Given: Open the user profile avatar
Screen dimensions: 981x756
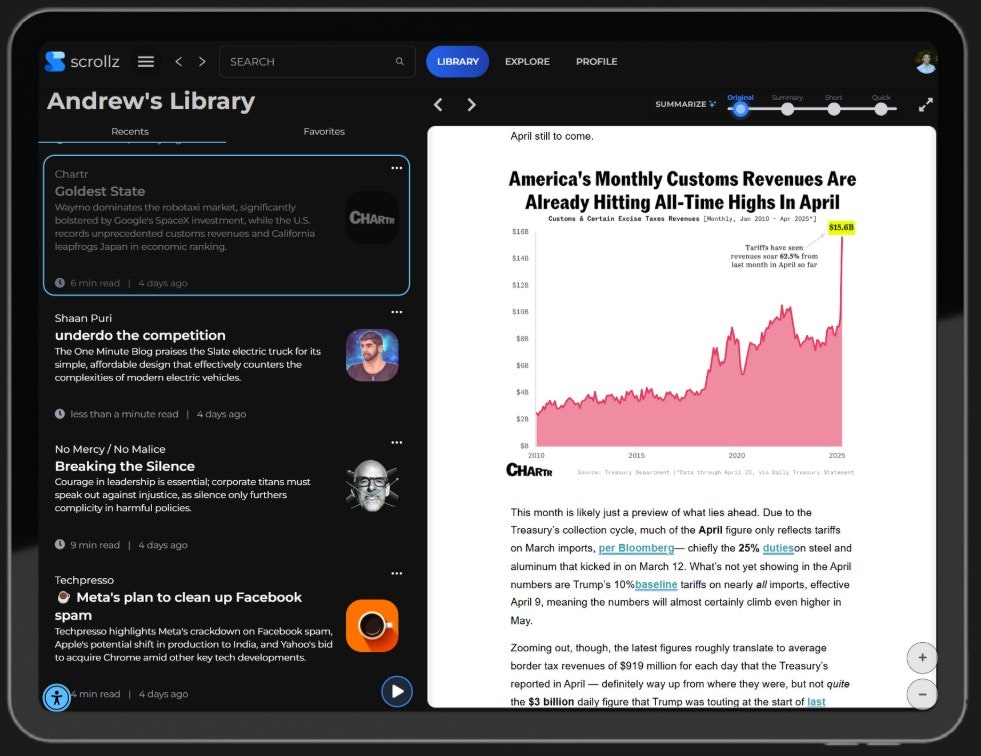Looking at the screenshot, I should click(x=926, y=62).
